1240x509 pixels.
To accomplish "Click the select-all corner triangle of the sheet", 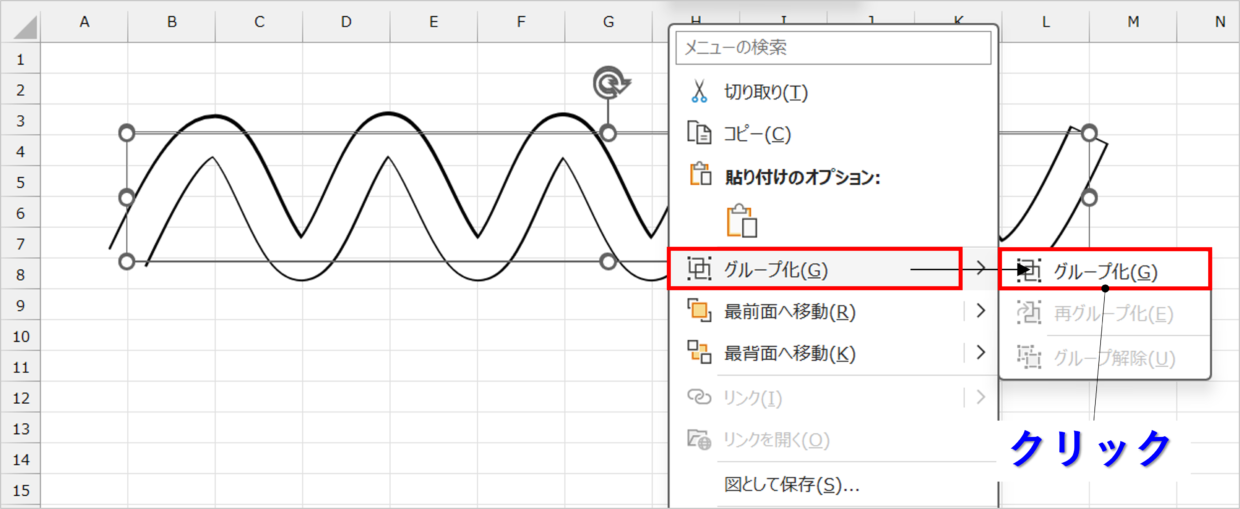I will pos(25,29).
